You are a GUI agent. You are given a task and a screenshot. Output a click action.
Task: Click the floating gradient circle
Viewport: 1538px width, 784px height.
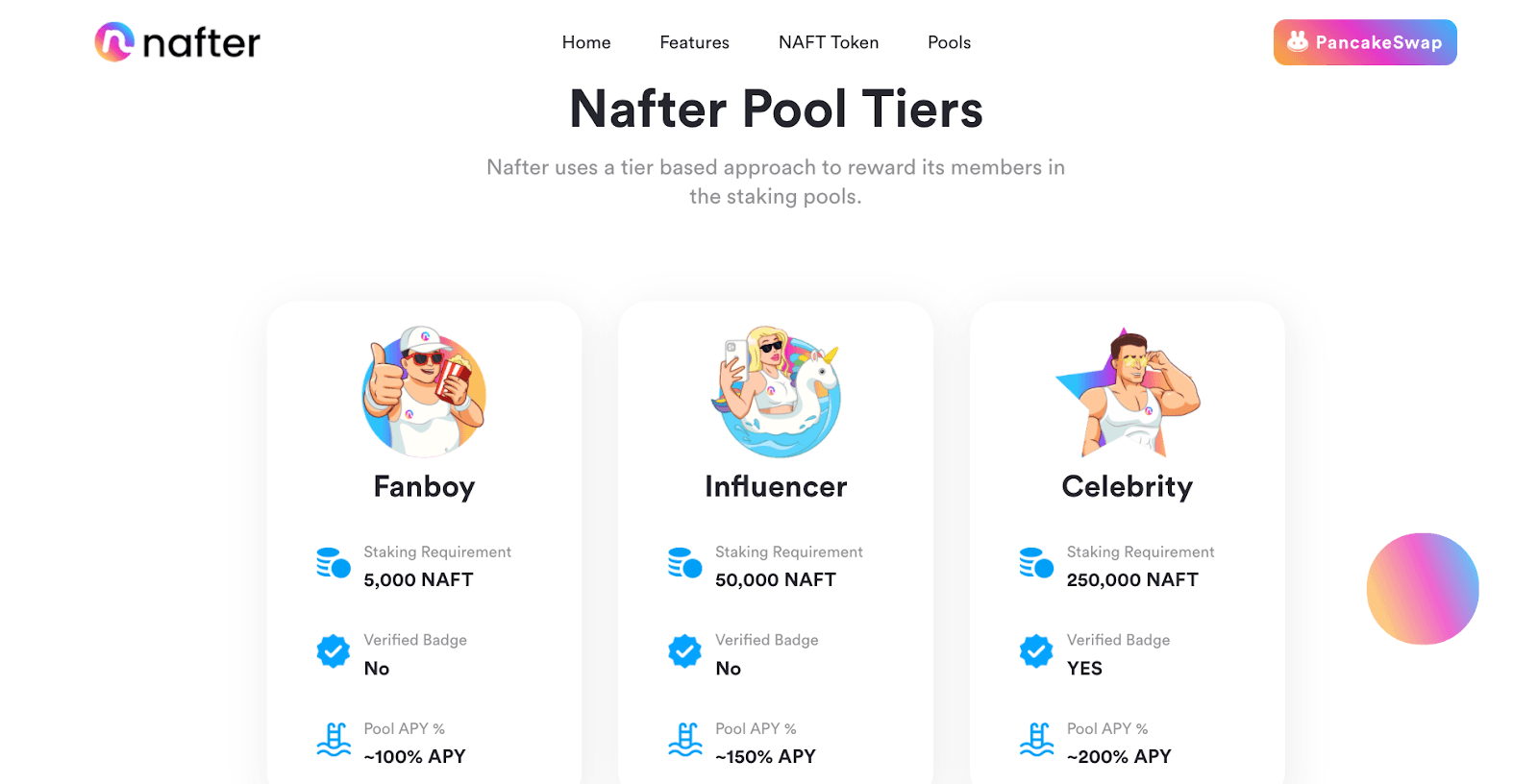[x=1423, y=589]
